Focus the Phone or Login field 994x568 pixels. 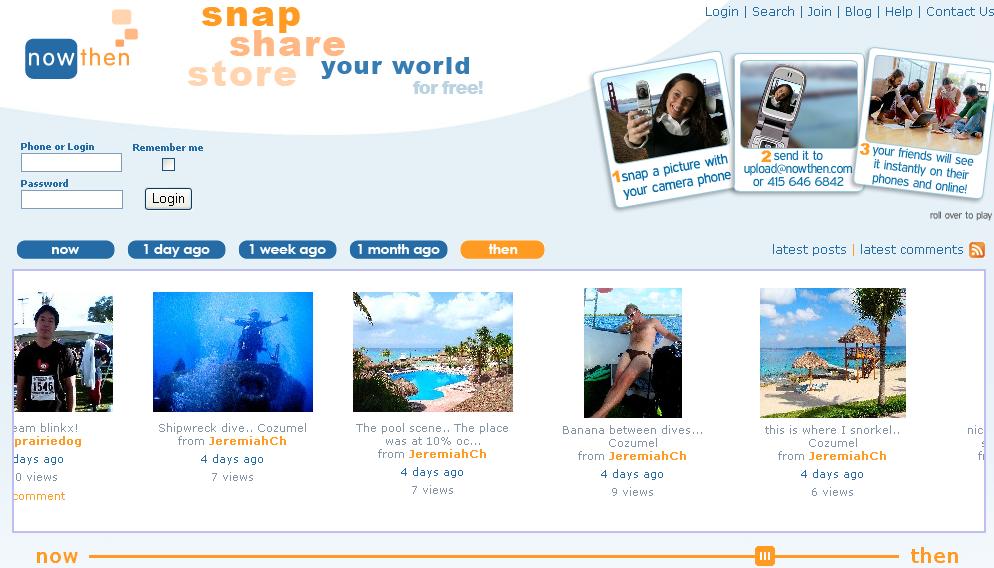click(71, 162)
